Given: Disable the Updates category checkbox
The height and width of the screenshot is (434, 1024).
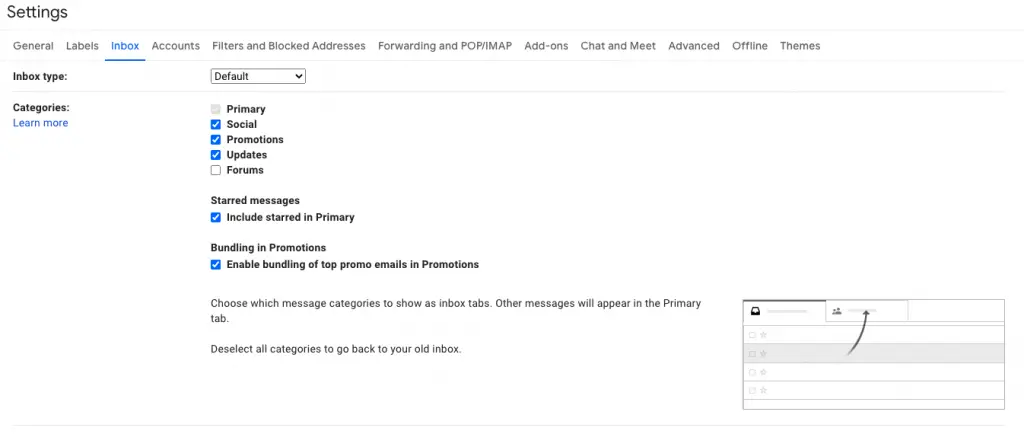Looking at the screenshot, I should point(216,155).
